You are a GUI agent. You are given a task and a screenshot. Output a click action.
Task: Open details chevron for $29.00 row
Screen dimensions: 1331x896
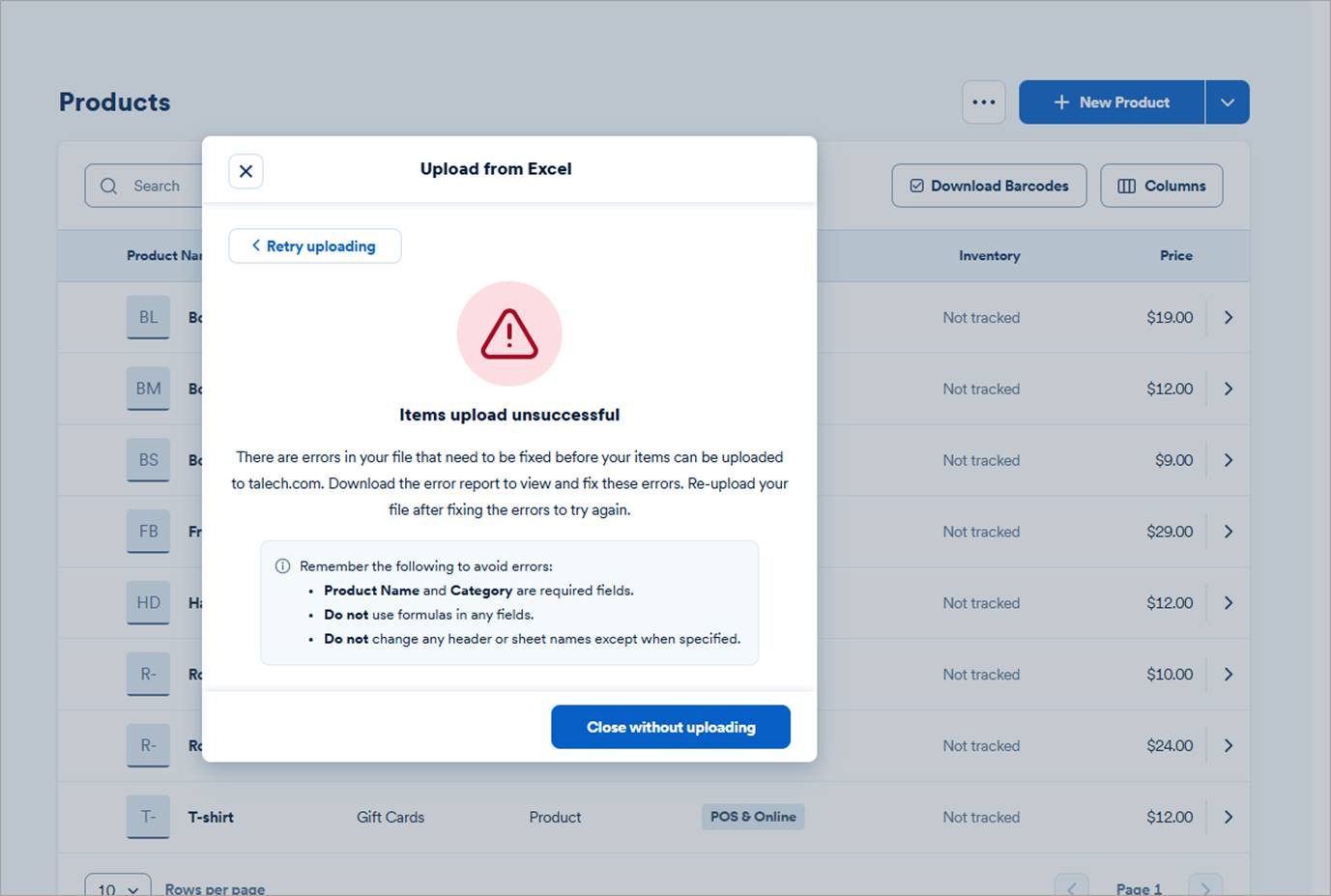pos(1229,532)
